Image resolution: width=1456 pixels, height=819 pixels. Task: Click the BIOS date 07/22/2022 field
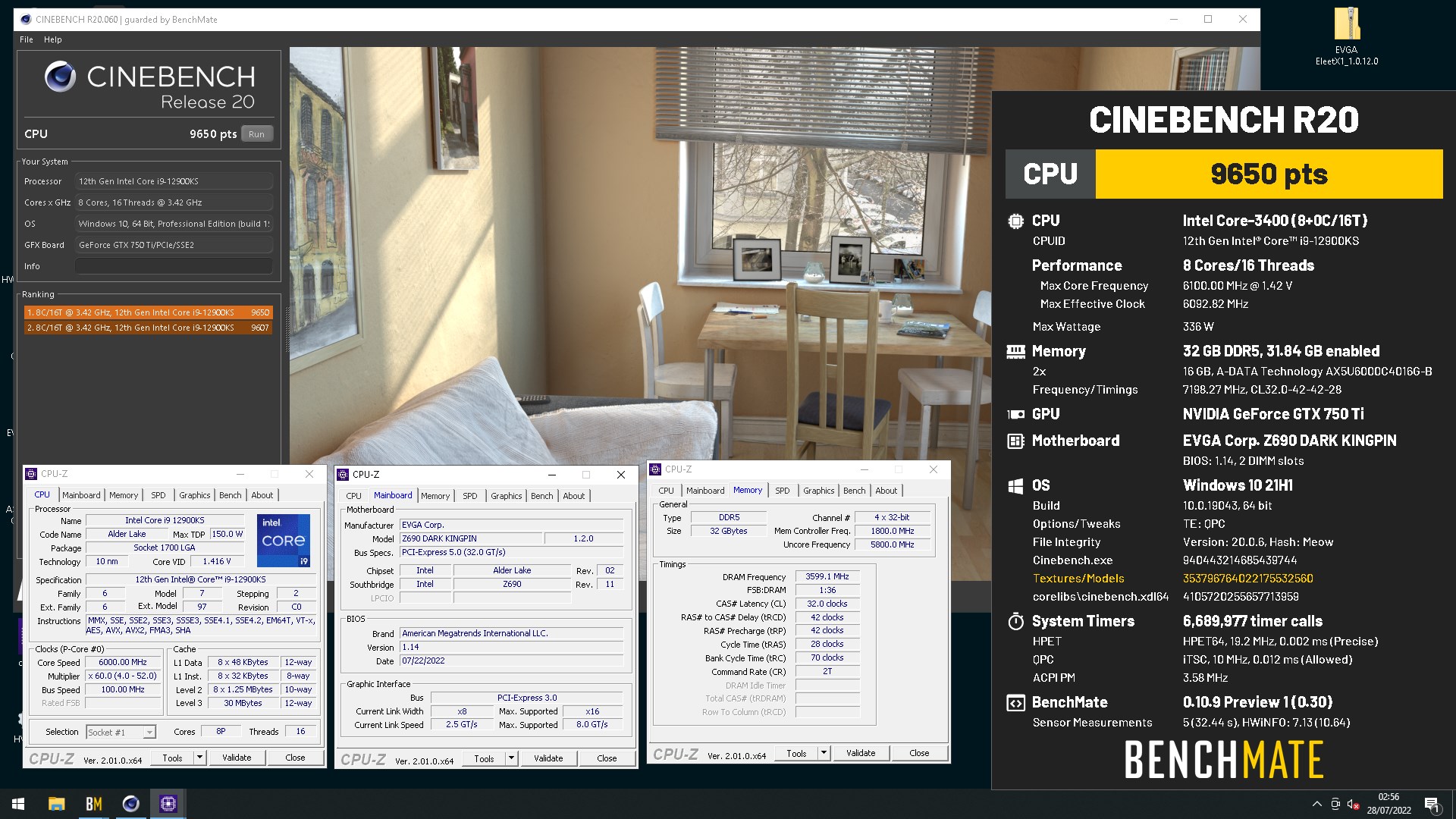(512, 661)
